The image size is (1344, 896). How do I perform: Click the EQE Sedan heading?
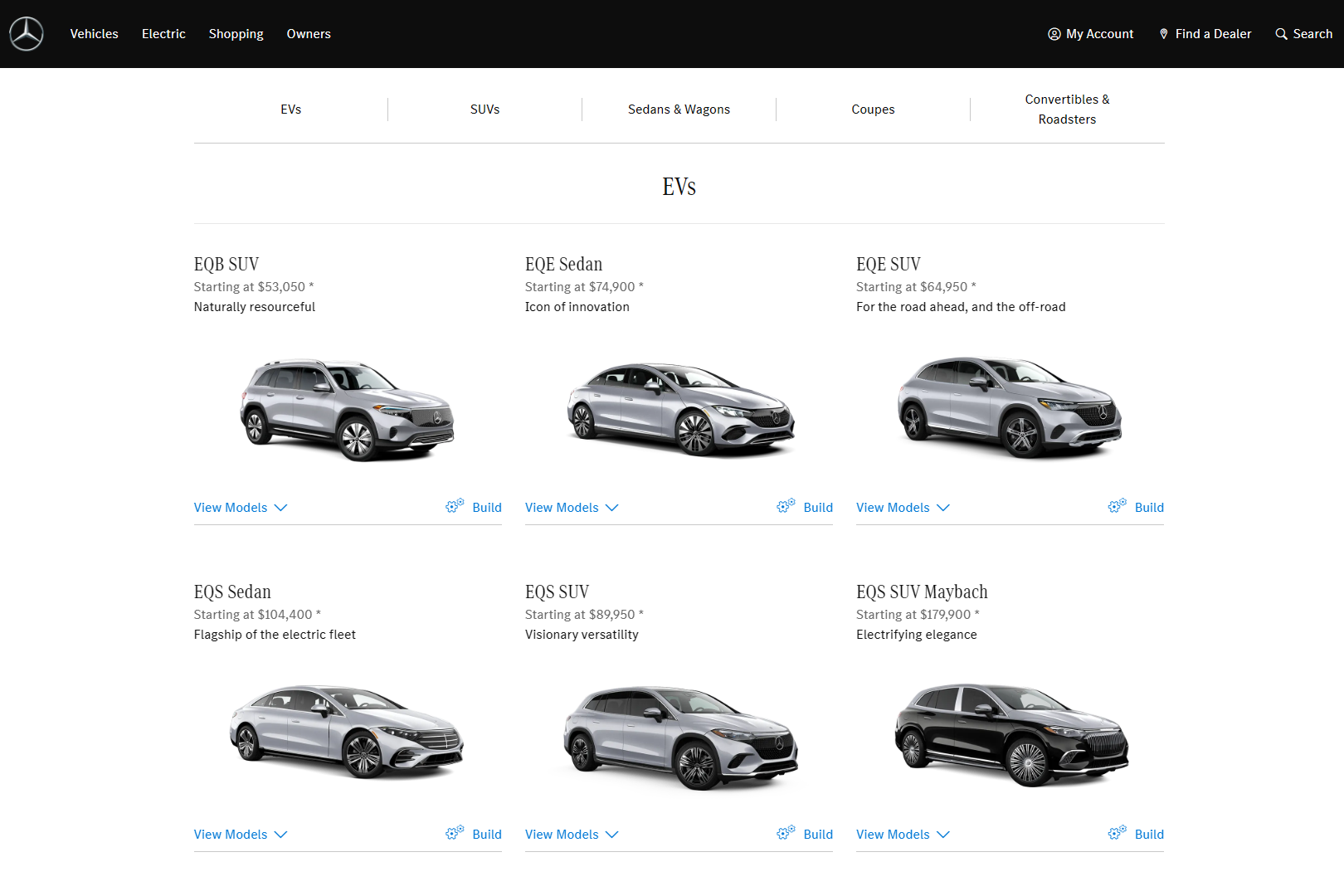tap(564, 265)
